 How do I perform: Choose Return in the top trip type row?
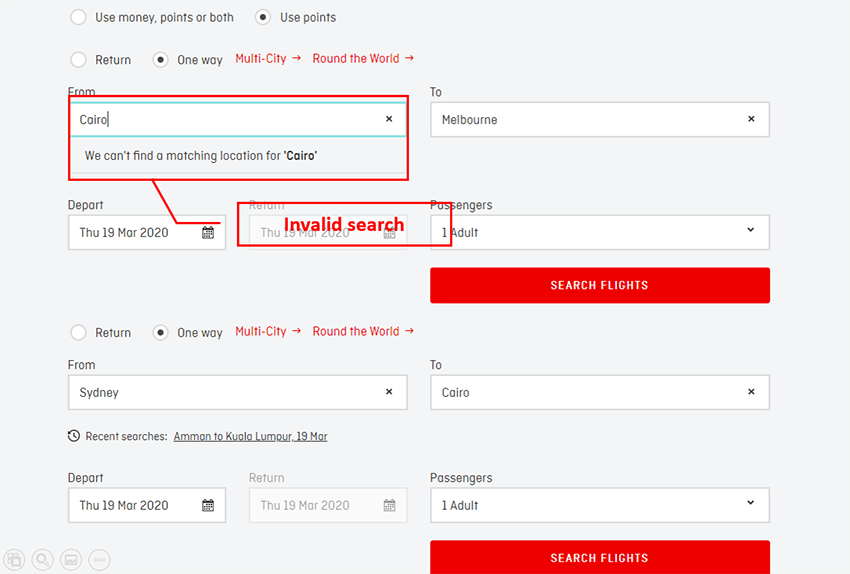[79, 60]
